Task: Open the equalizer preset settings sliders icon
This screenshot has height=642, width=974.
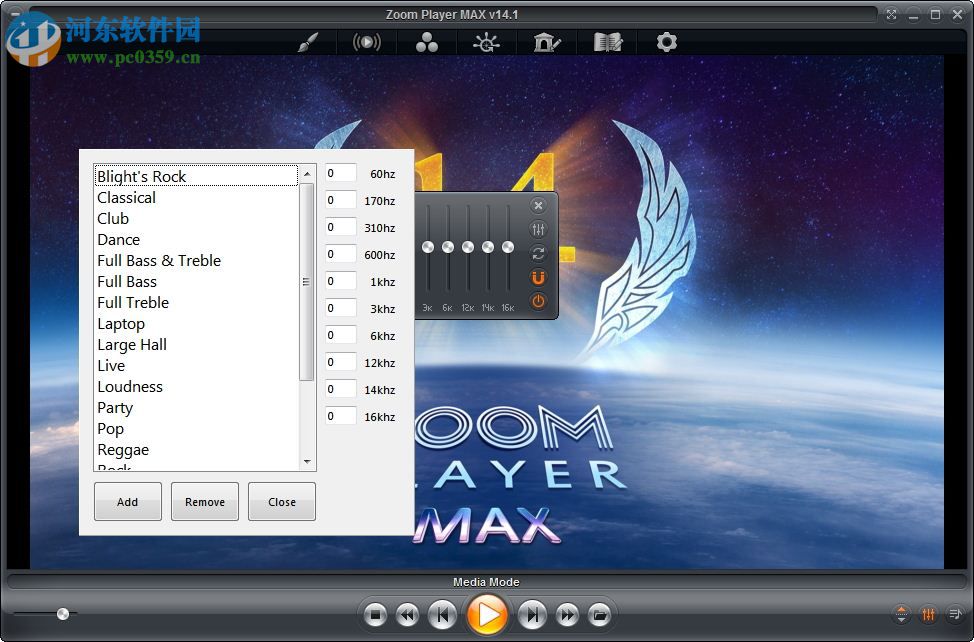Action: pyautogui.click(x=538, y=228)
